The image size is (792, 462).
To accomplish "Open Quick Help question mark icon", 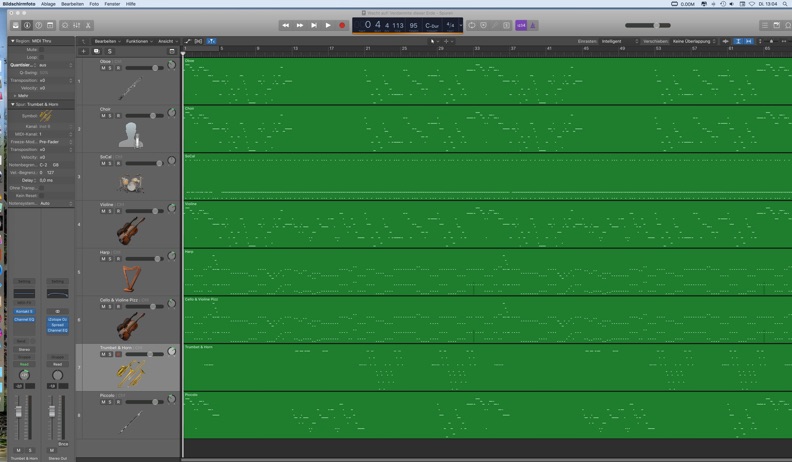I will click(38, 25).
